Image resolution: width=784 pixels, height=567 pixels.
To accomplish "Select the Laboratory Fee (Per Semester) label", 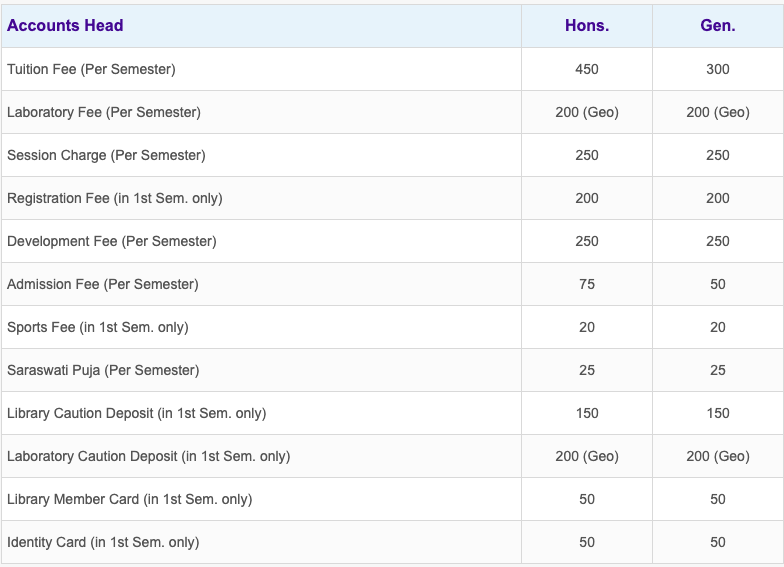I will point(104,112).
